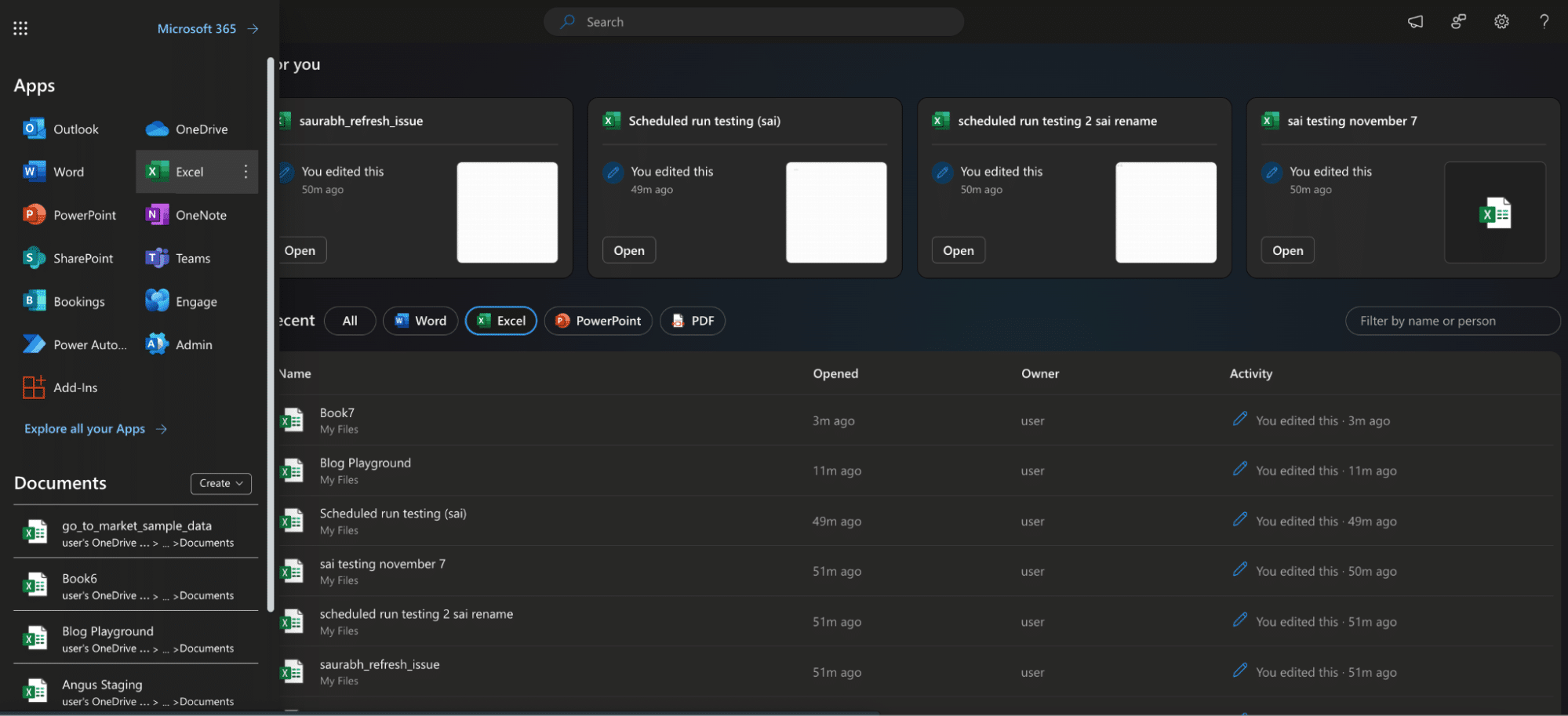Screen dimensions: 1568x716
Task: Click the Help question mark icon
Action: [1544, 22]
